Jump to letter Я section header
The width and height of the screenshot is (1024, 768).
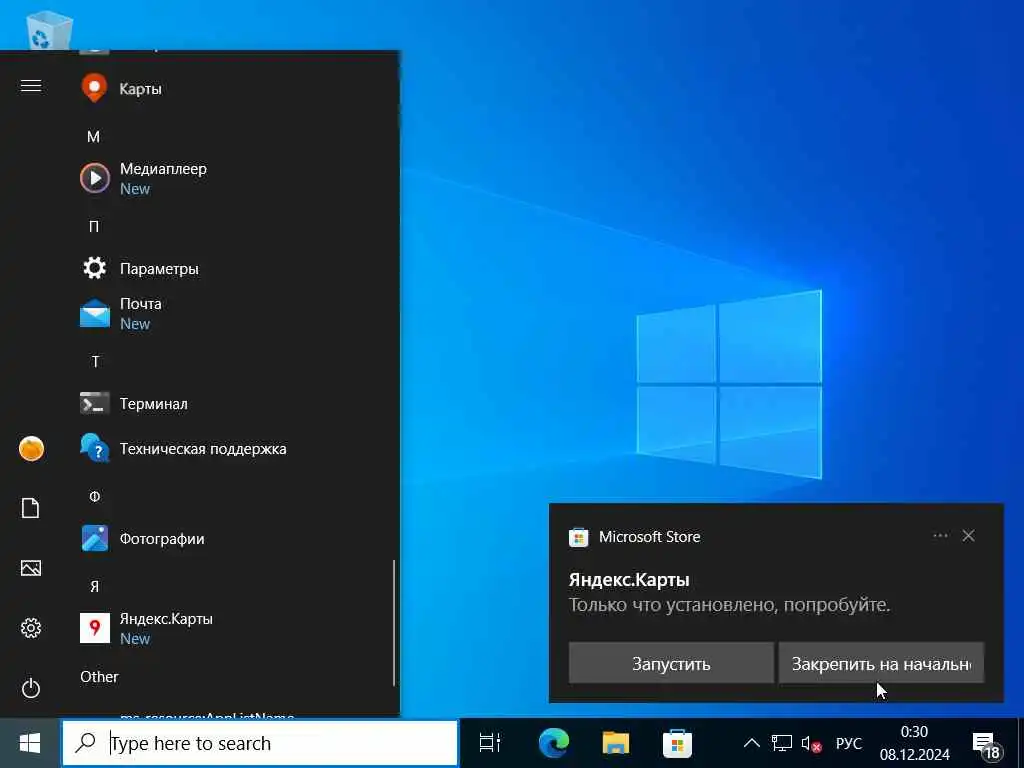(x=95, y=586)
